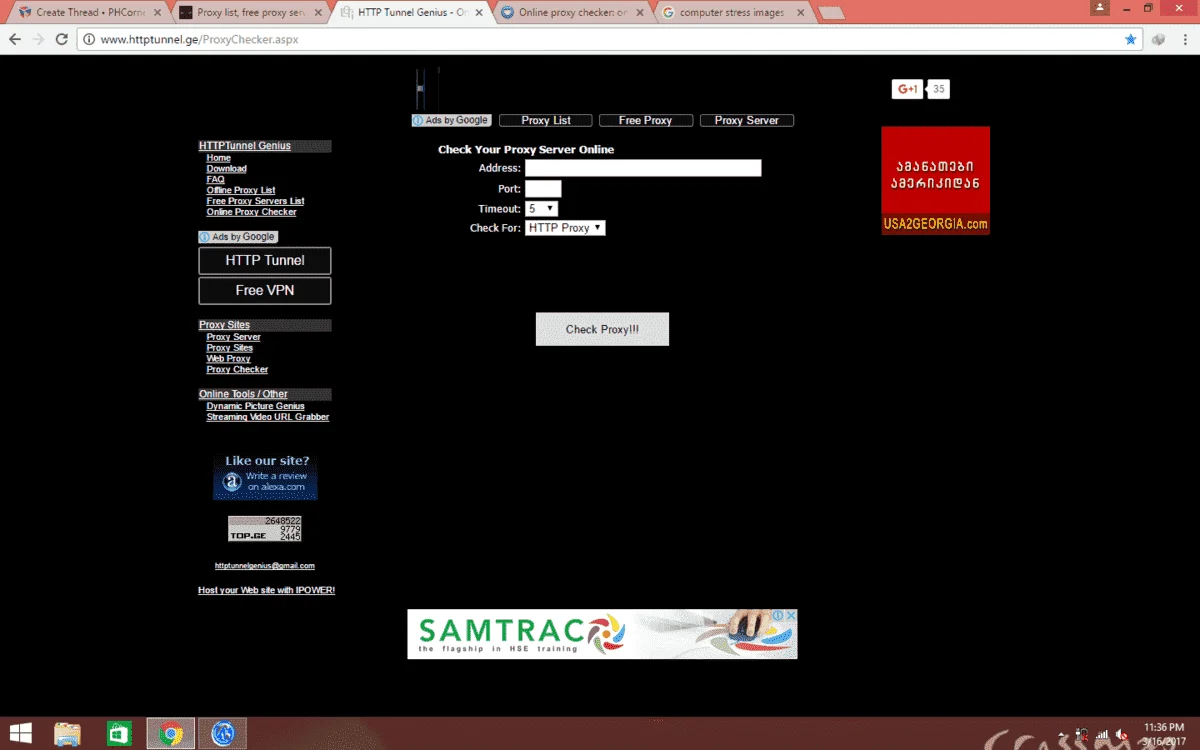The width and height of the screenshot is (1200, 750).
Task: Click the Proxy List ad link at top
Action: tap(546, 120)
